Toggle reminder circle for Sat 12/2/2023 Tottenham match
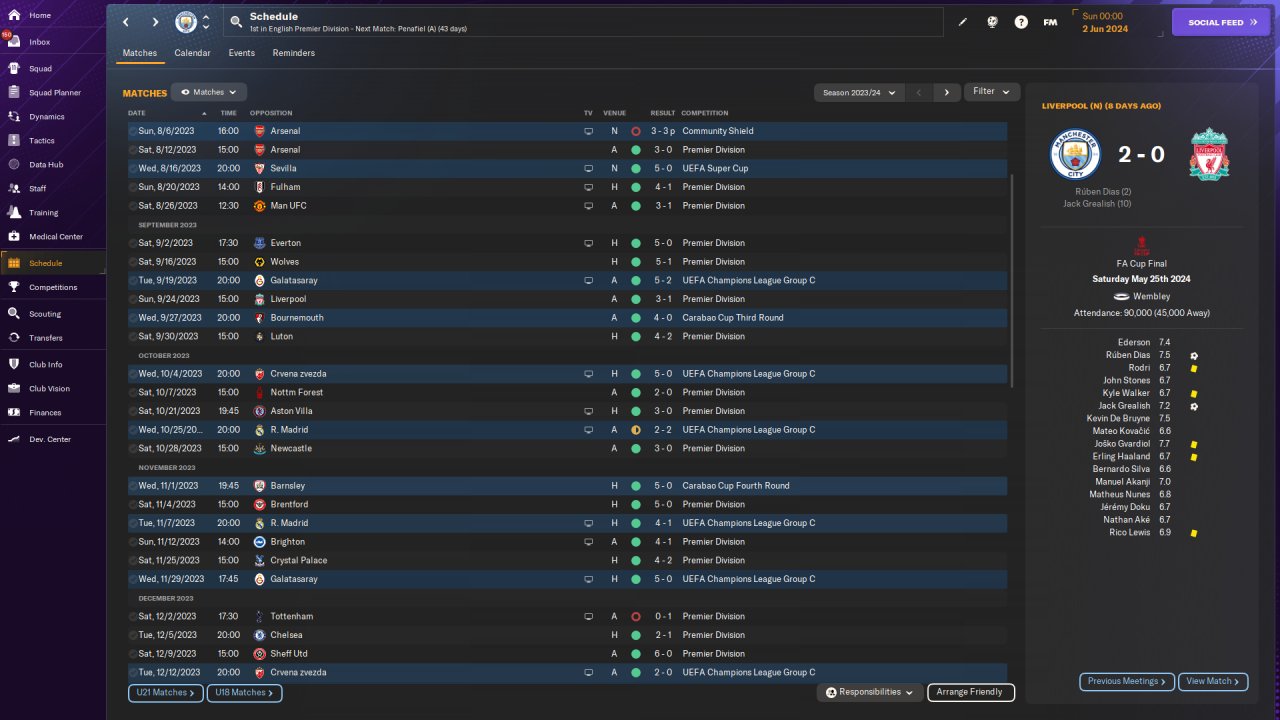Screen dimensions: 1280x720 coord(132,617)
